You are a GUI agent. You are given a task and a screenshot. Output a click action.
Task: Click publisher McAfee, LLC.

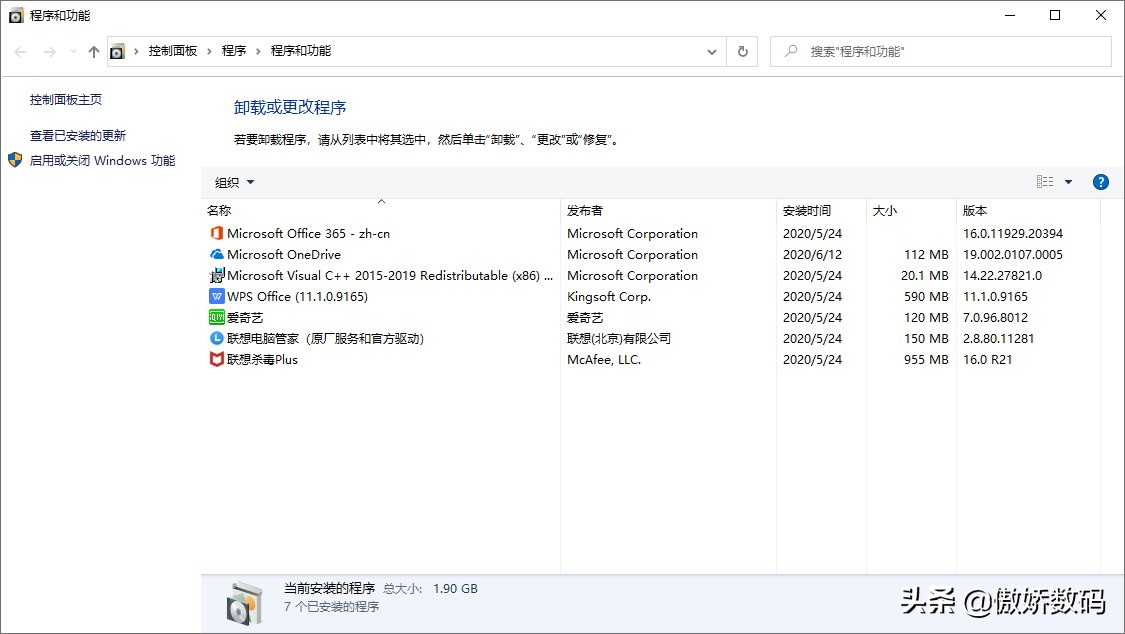pyautogui.click(x=603, y=359)
